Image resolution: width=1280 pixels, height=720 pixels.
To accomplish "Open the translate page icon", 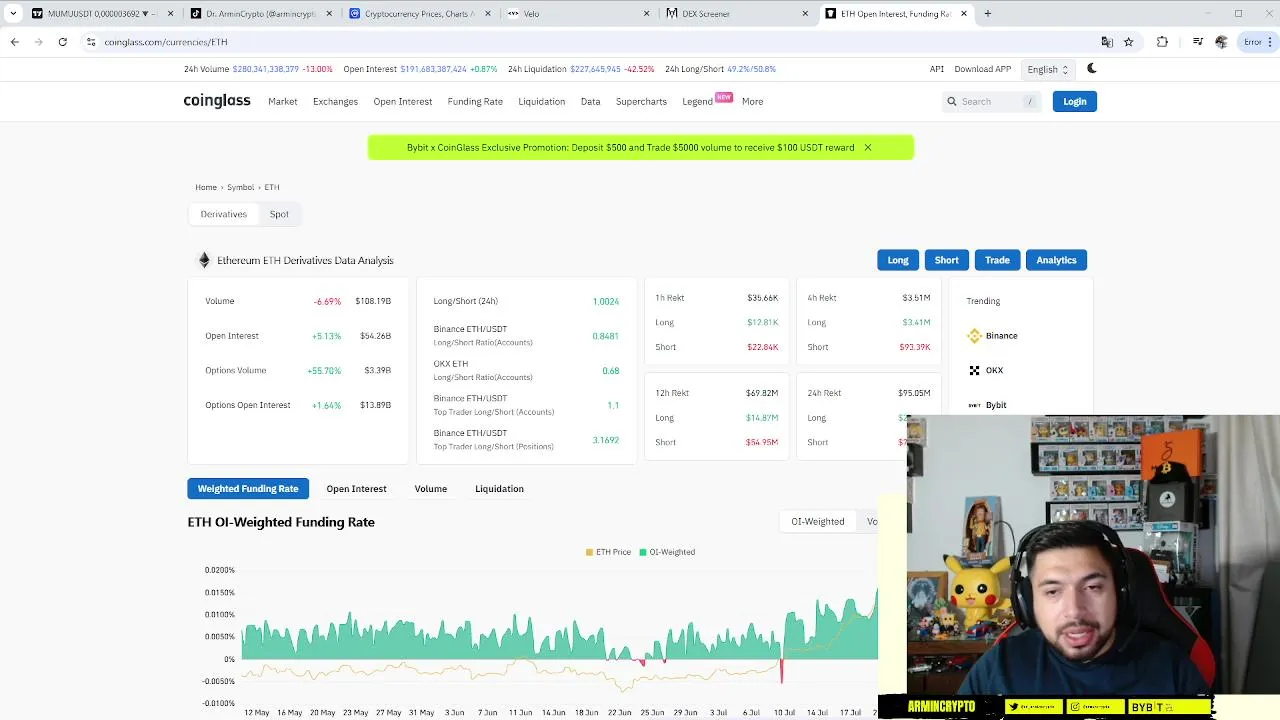I will pyautogui.click(x=1107, y=42).
